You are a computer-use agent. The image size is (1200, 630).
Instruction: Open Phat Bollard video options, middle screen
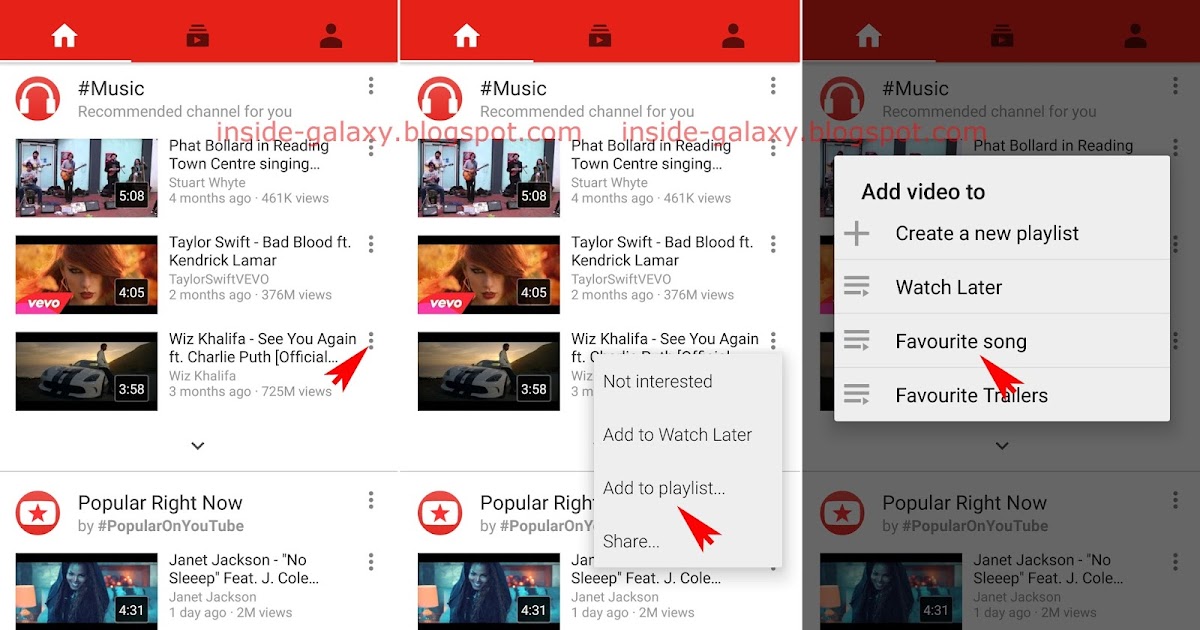coord(773,147)
